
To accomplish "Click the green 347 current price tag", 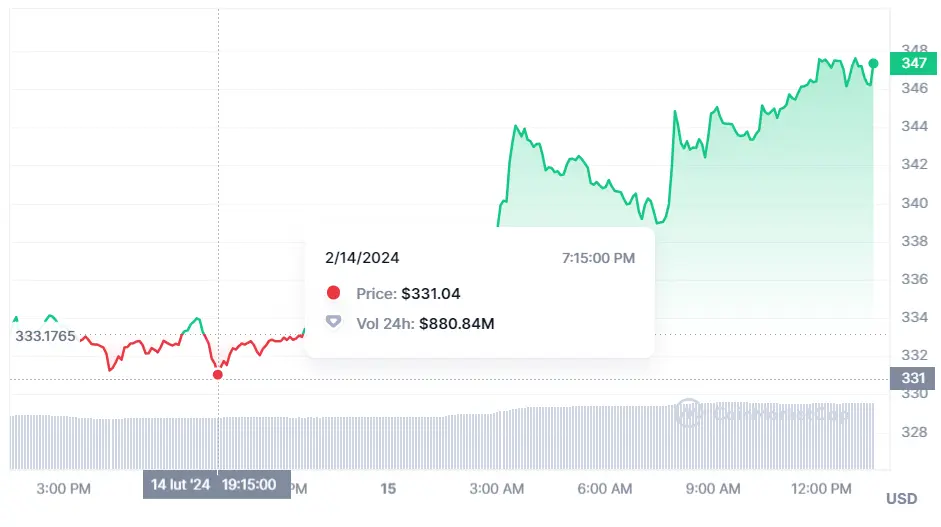I will coord(913,63).
